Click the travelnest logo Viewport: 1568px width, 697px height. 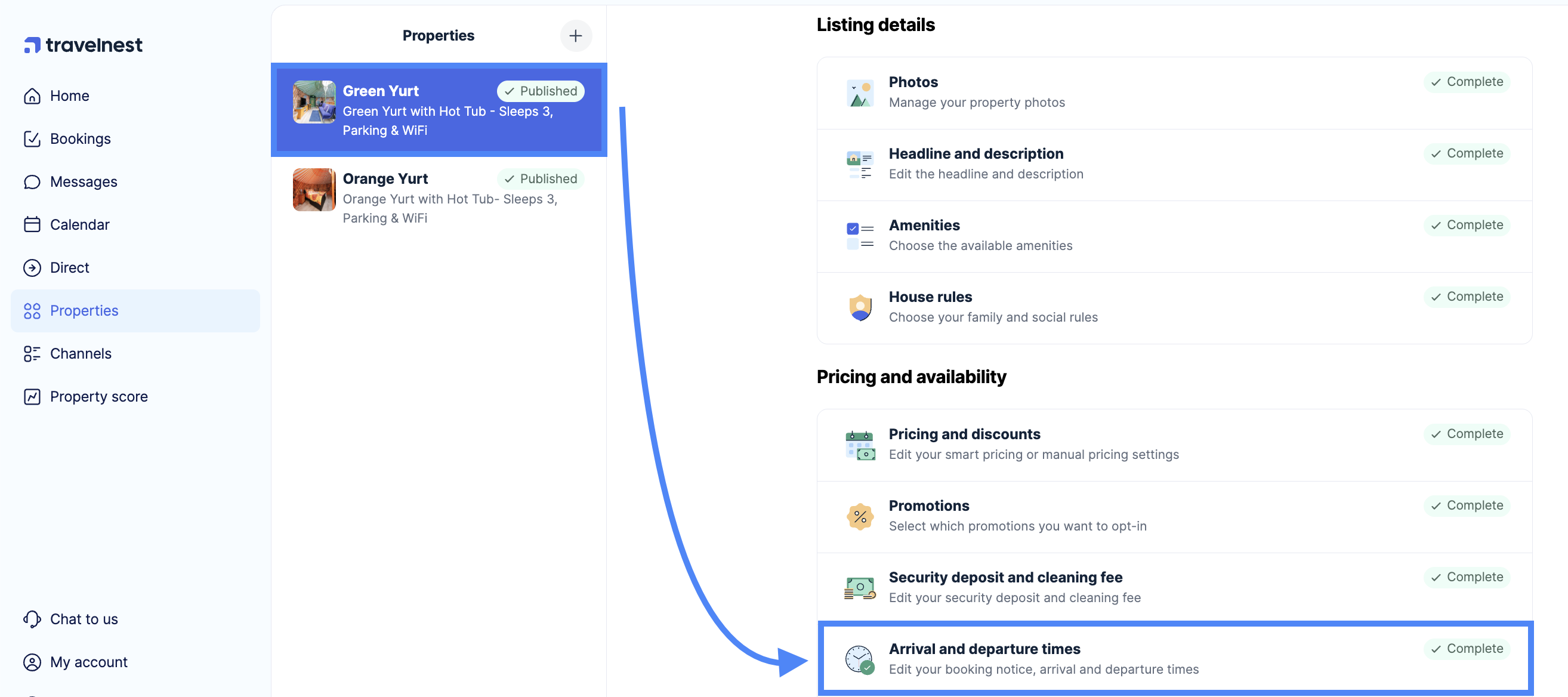click(84, 45)
